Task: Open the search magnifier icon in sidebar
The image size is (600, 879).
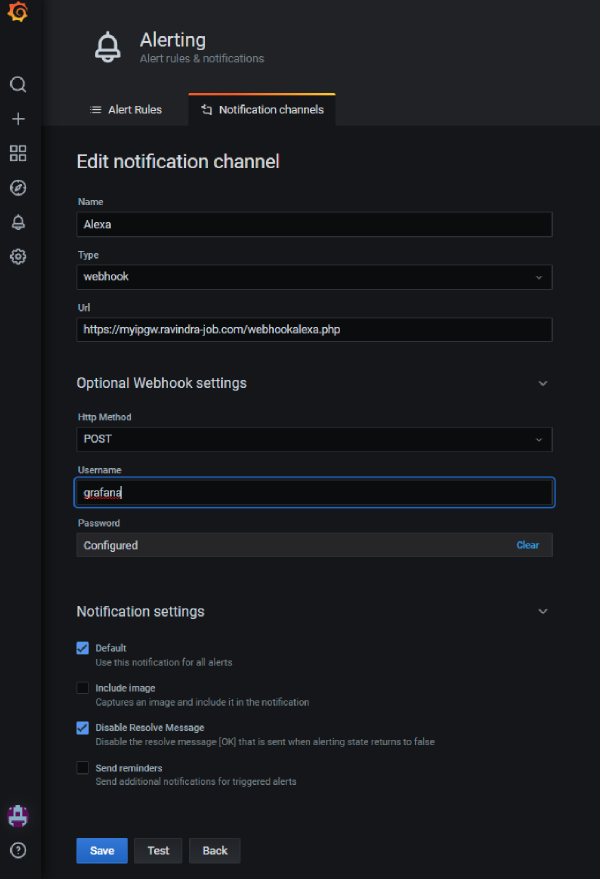Action: 17,85
